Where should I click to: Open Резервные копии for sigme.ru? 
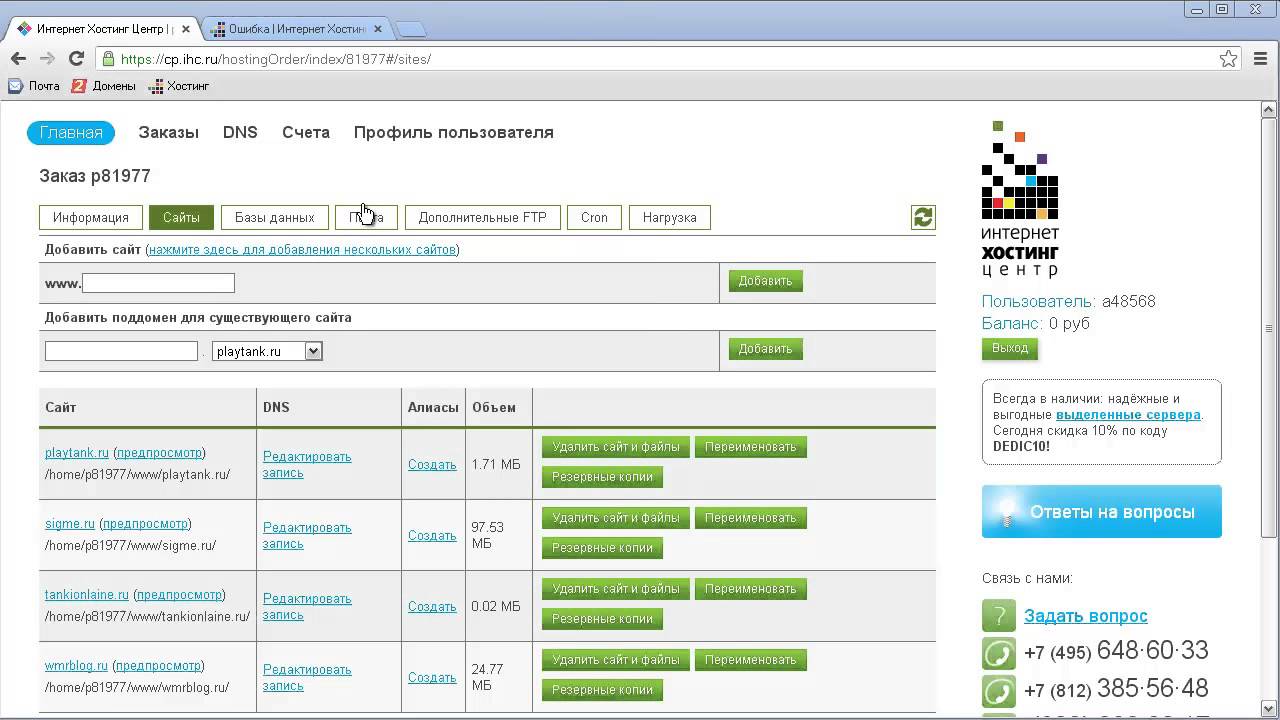click(x=602, y=548)
